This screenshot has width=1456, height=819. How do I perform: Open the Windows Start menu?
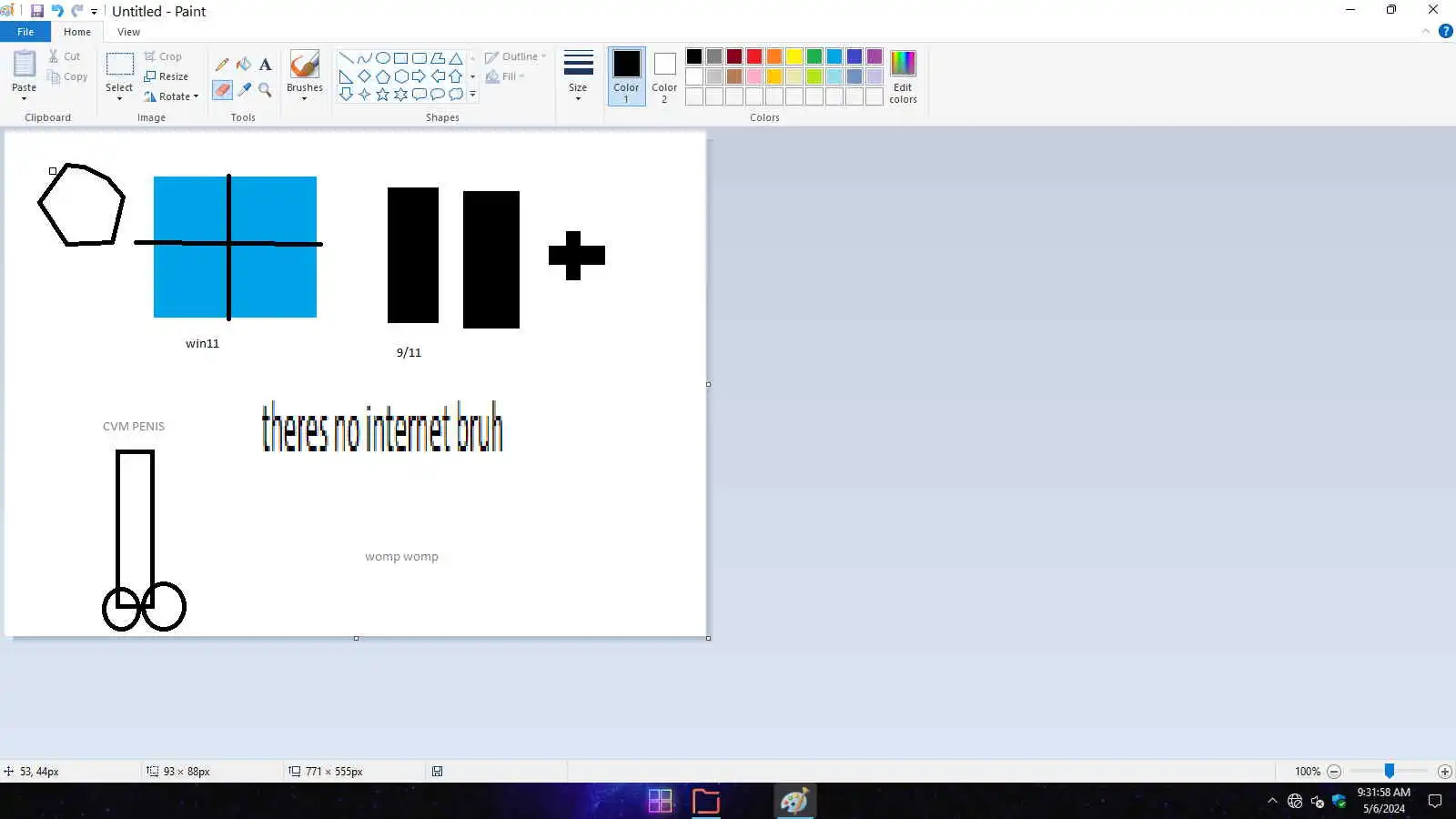pos(660,801)
